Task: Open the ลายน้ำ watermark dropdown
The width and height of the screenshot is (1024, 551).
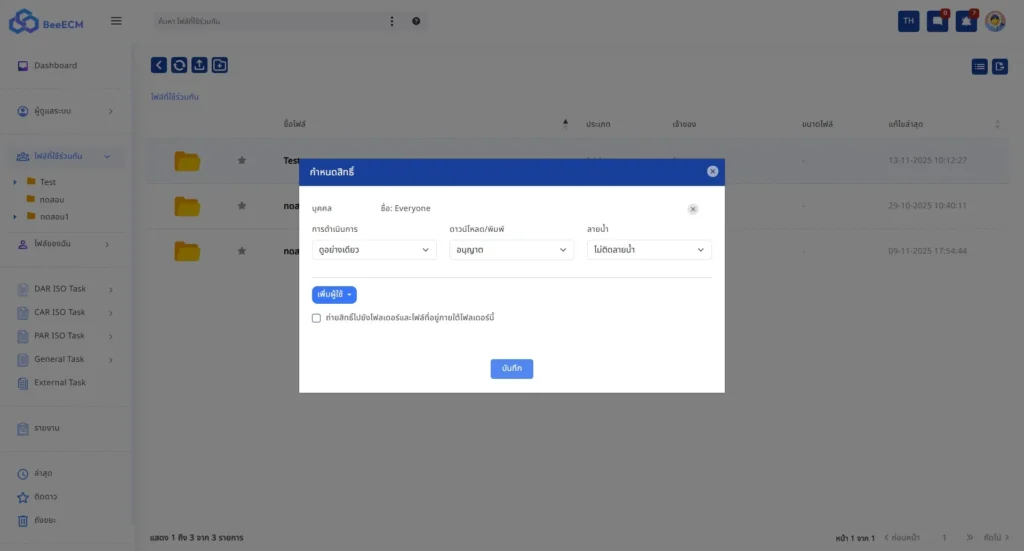Action: click(649, 250)
